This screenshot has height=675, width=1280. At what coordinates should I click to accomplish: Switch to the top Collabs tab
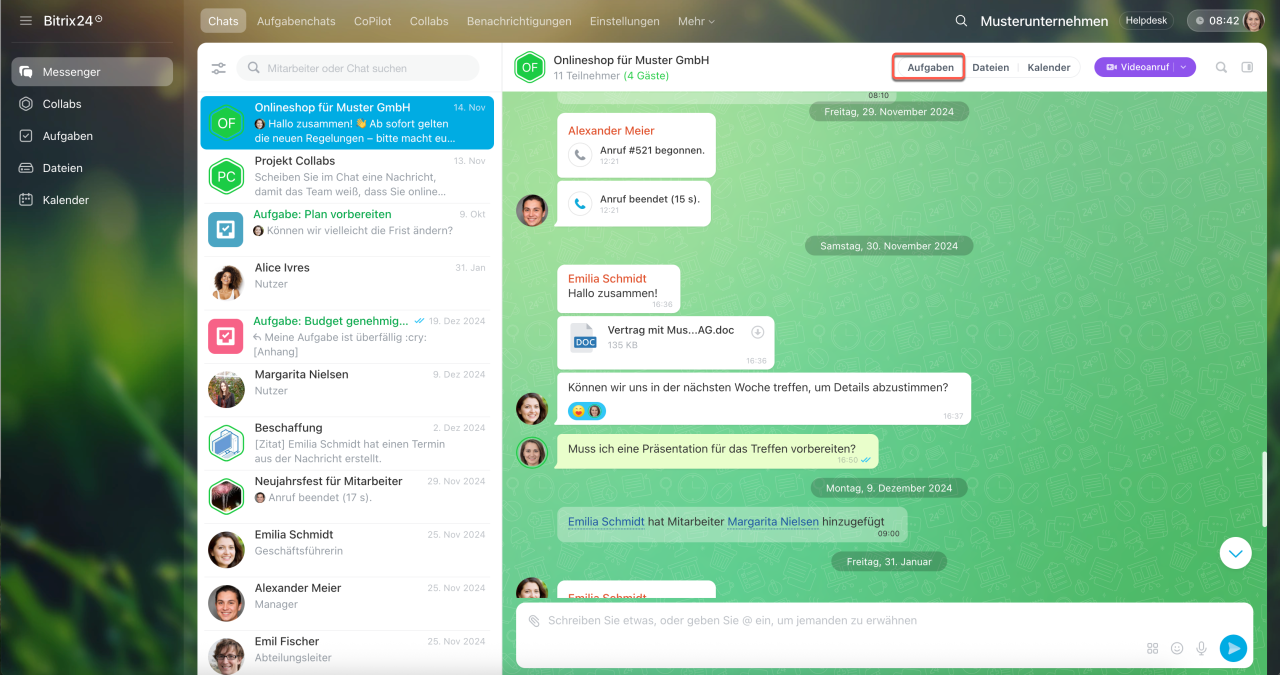tap(429, 21)
